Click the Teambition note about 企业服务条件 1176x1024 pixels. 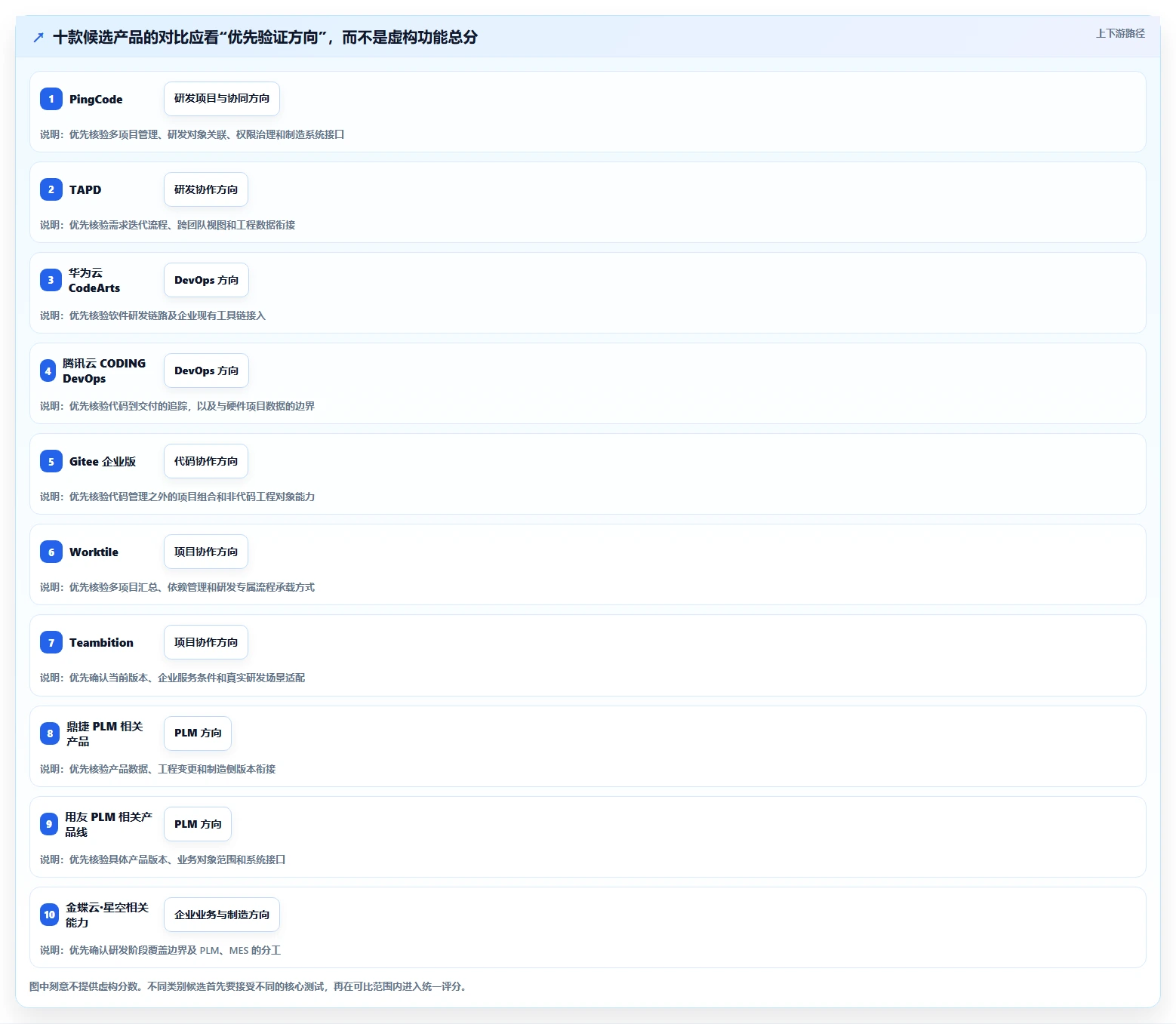pyautogui.click(x=173, y=678)
